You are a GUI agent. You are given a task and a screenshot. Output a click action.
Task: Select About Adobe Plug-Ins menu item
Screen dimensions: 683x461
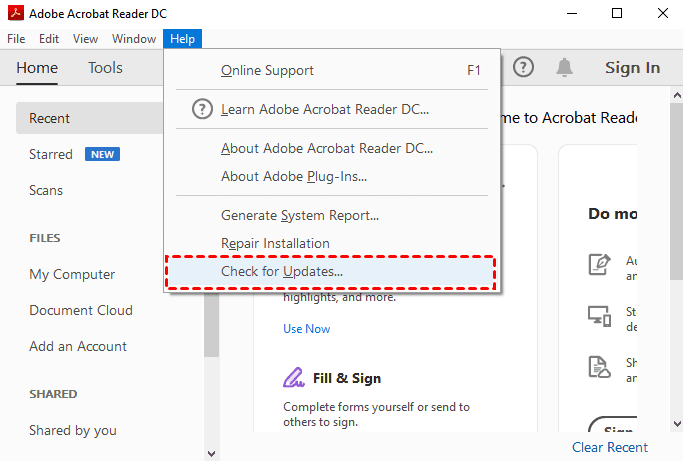(x=294, y=177)
